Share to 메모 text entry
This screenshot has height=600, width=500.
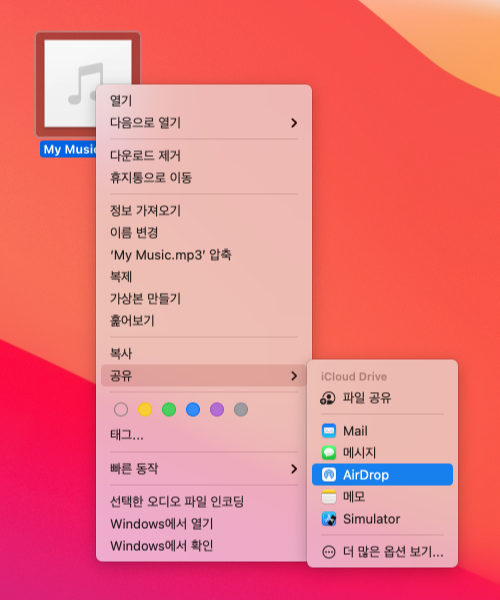[x=354, y=497]
